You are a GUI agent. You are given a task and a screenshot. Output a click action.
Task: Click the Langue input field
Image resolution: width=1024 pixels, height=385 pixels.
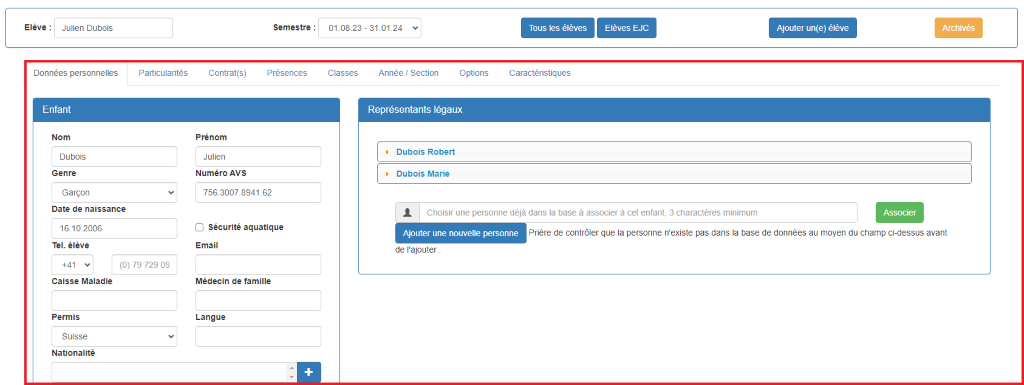click(258, 337)
